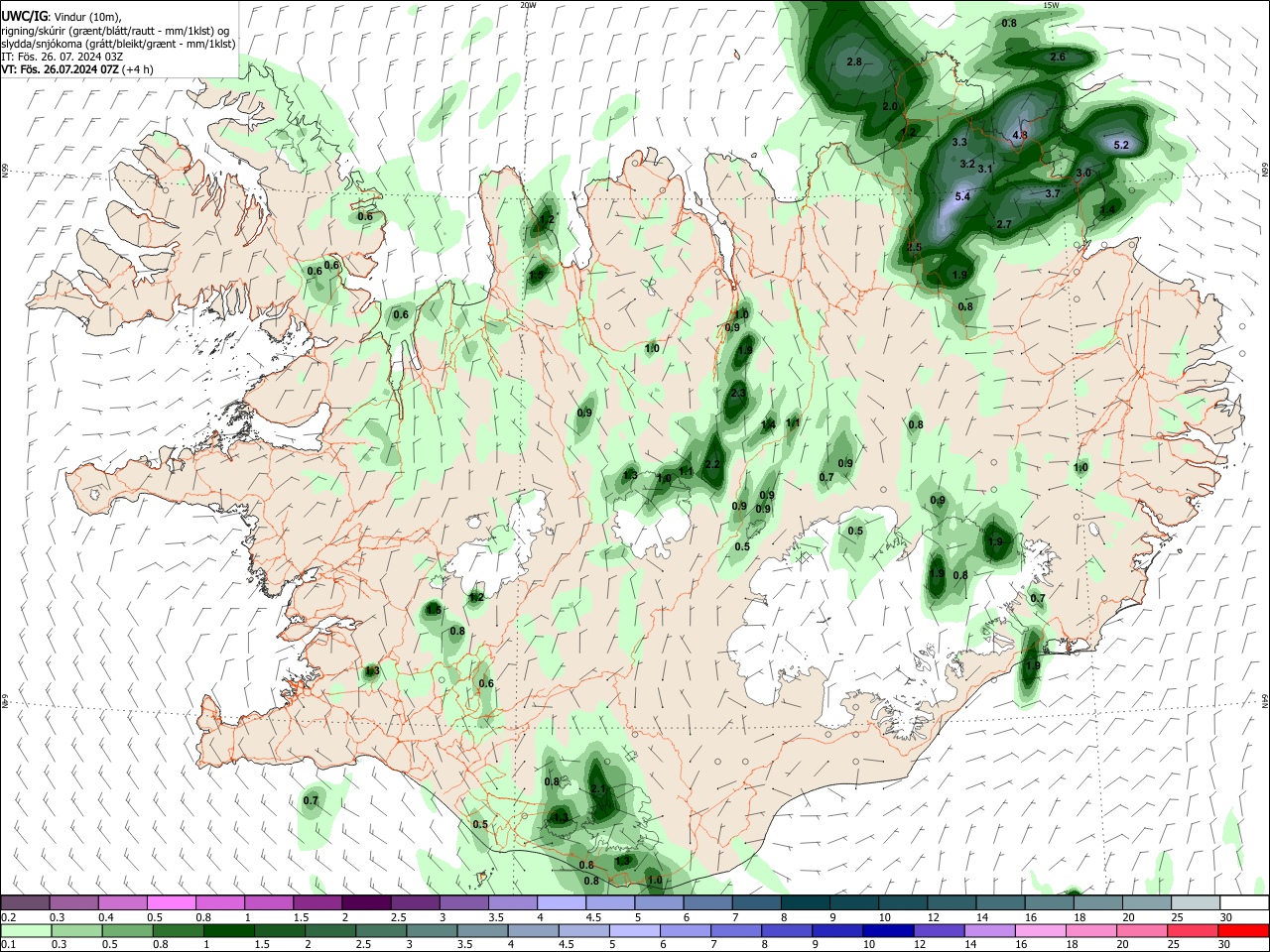Click the 3.7 precipitation value
The width and height of the screenshot is (1270, 952).
[1053, 193]
